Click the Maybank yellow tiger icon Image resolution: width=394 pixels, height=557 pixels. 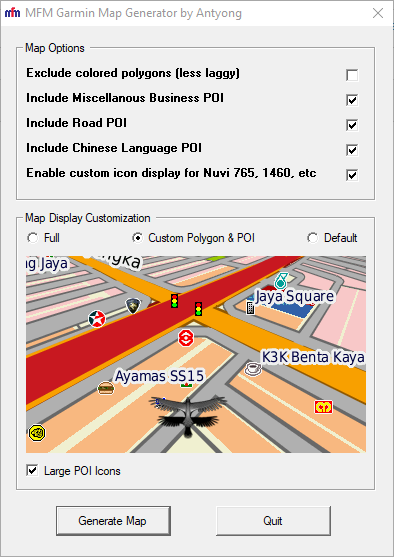coord(37,433)
